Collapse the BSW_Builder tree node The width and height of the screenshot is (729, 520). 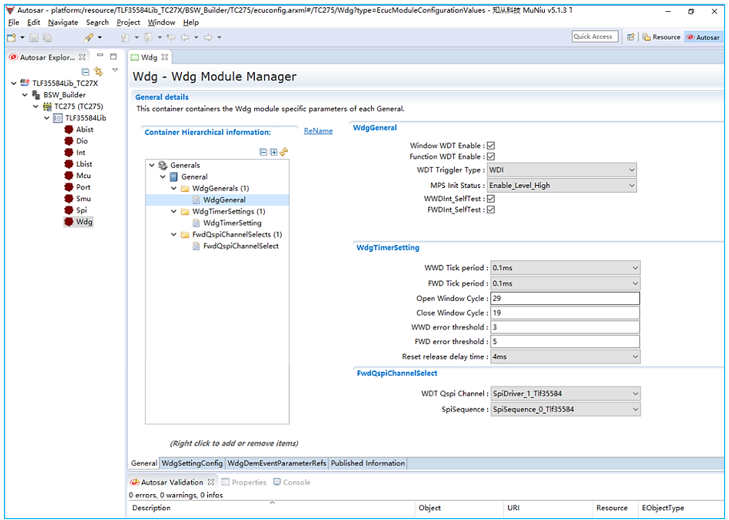pos(25,95)
